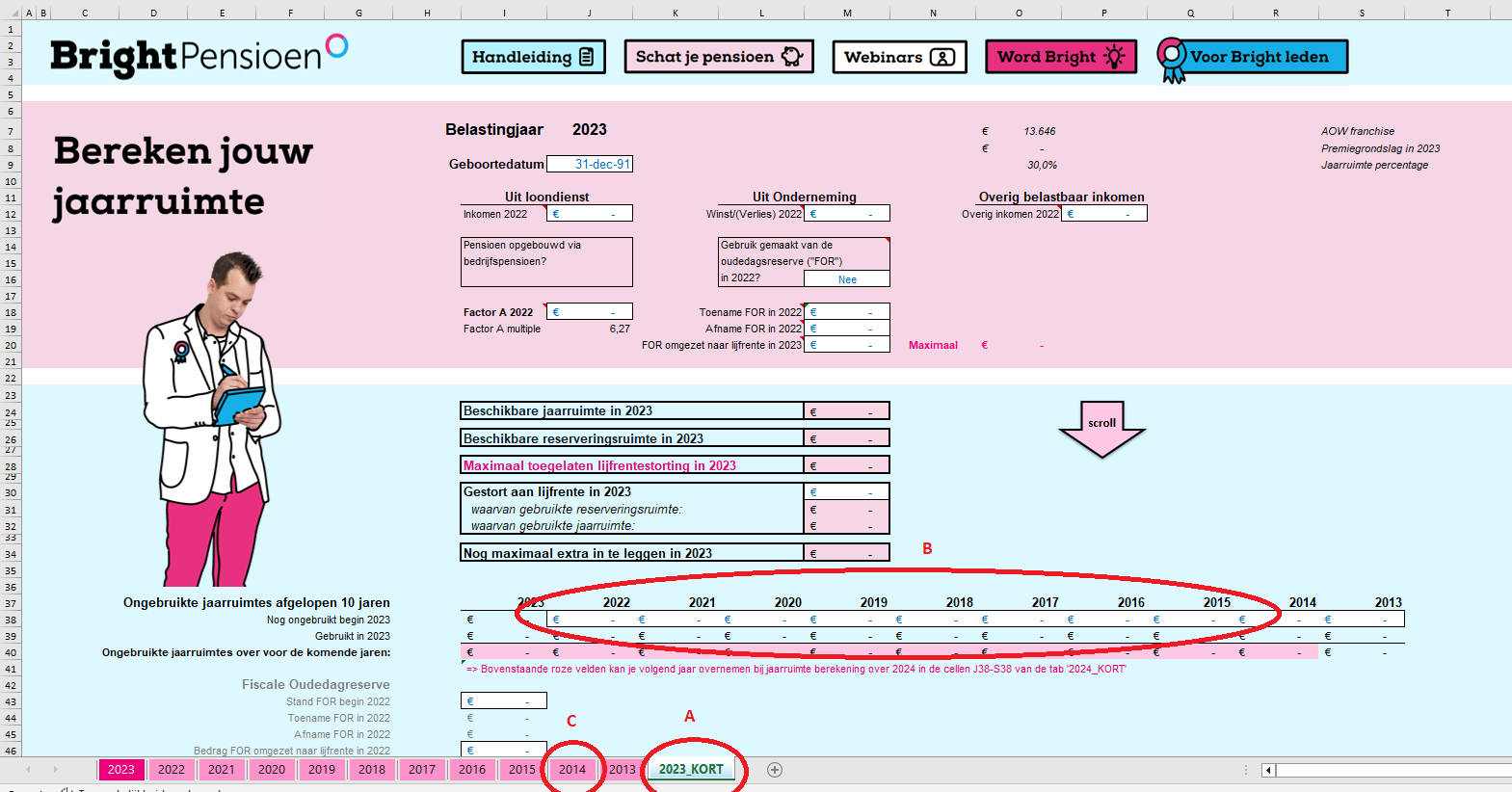
Task: Click the Fiscale Oudedagreserve heading
Action: (x=316, y=684)
